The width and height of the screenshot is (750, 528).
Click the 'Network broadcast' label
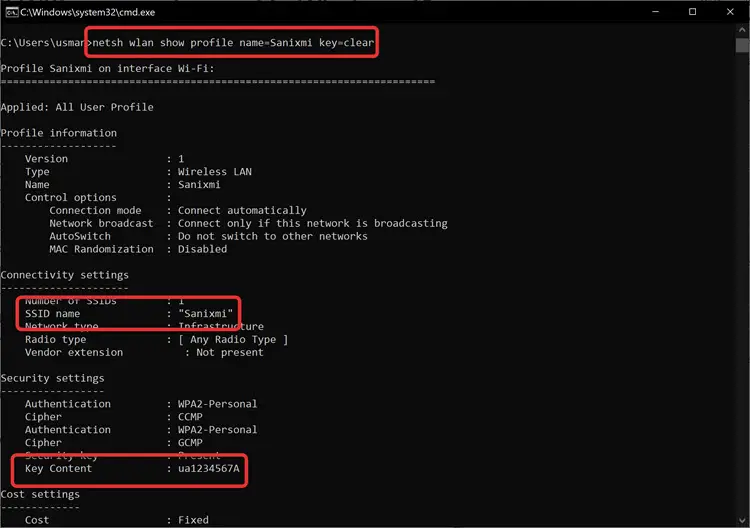pos(101,223)
